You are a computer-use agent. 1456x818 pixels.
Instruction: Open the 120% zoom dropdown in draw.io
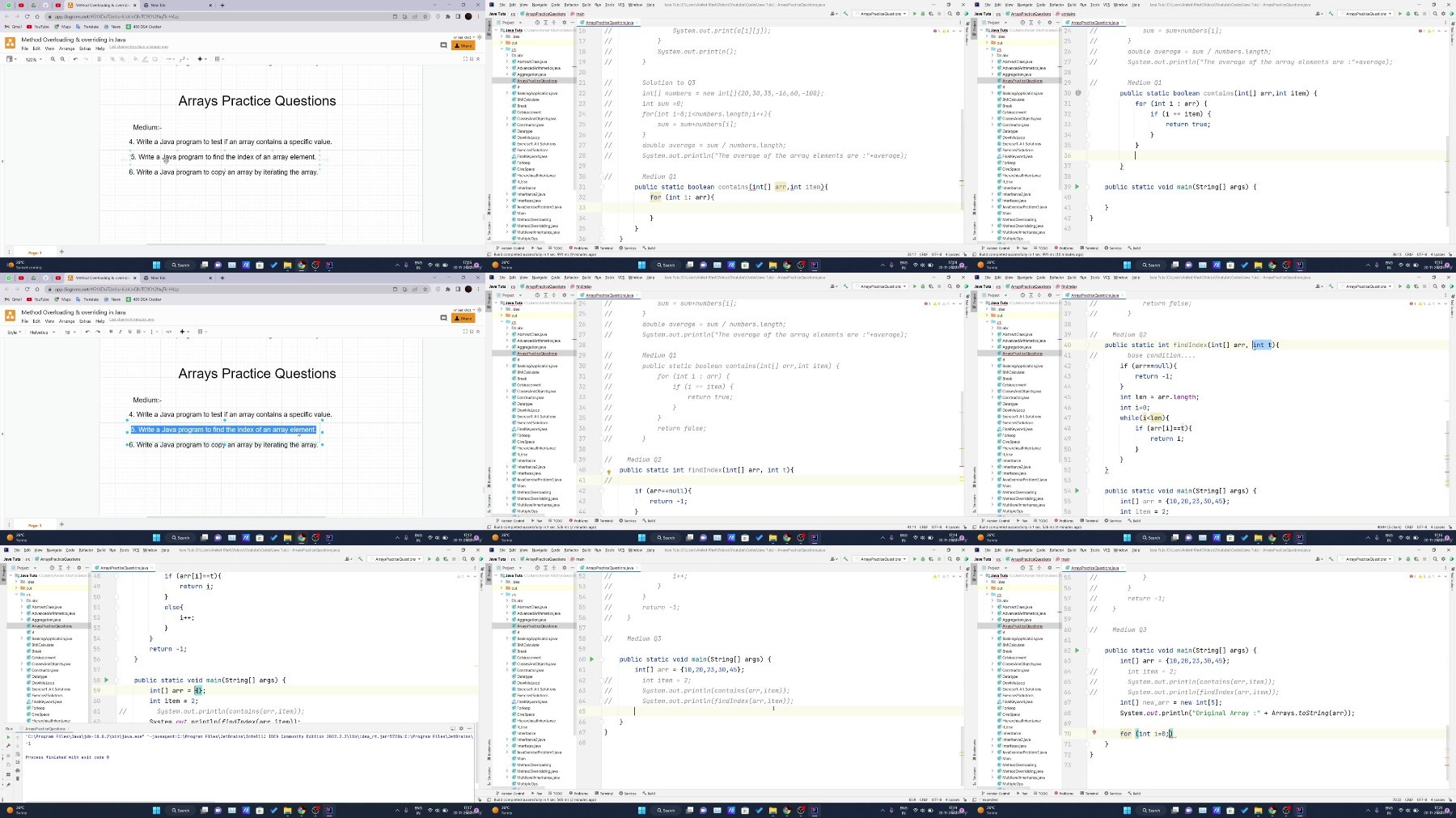[x=34, y=59]
